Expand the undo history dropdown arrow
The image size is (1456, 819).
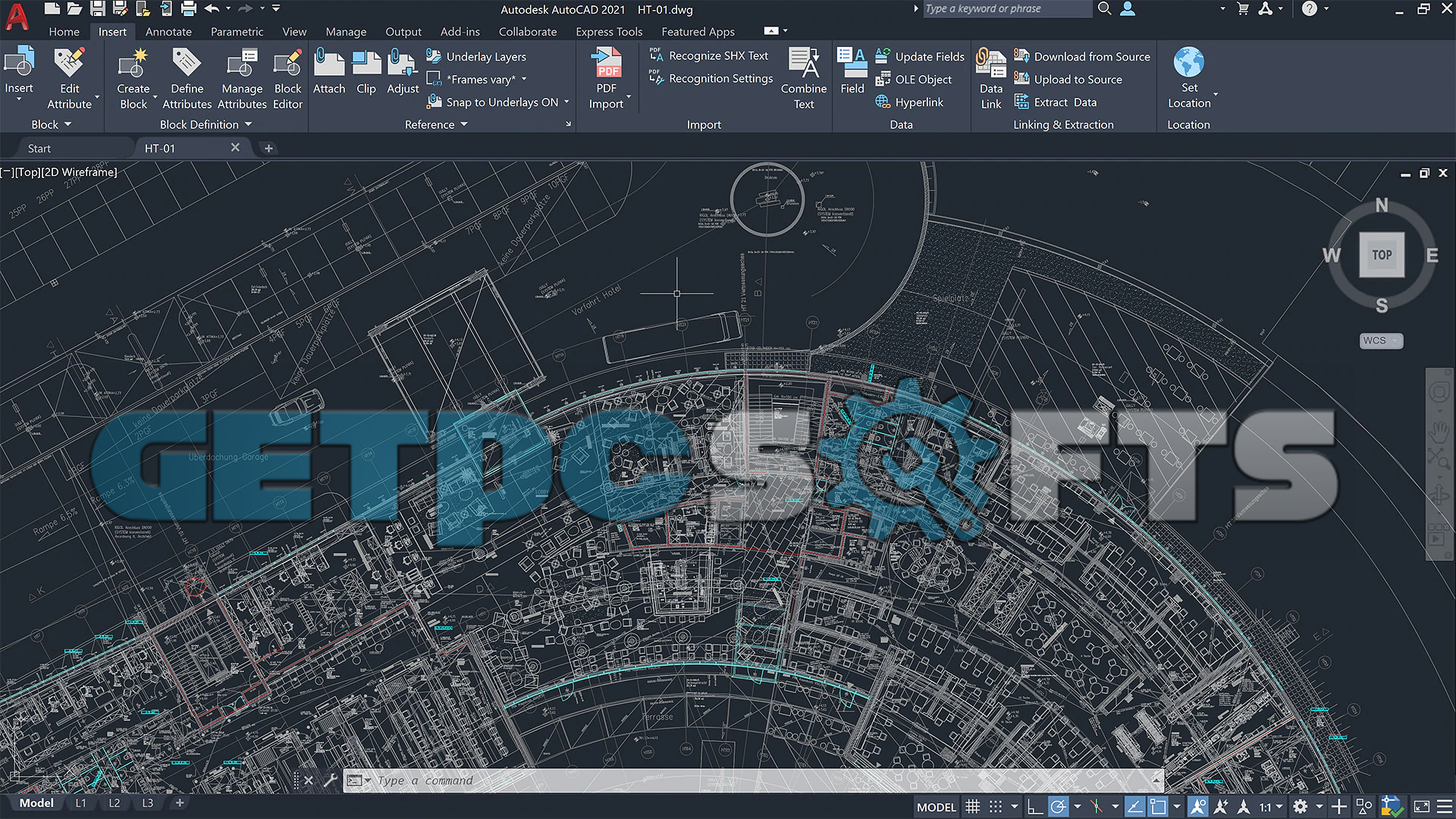click(228, 9)
